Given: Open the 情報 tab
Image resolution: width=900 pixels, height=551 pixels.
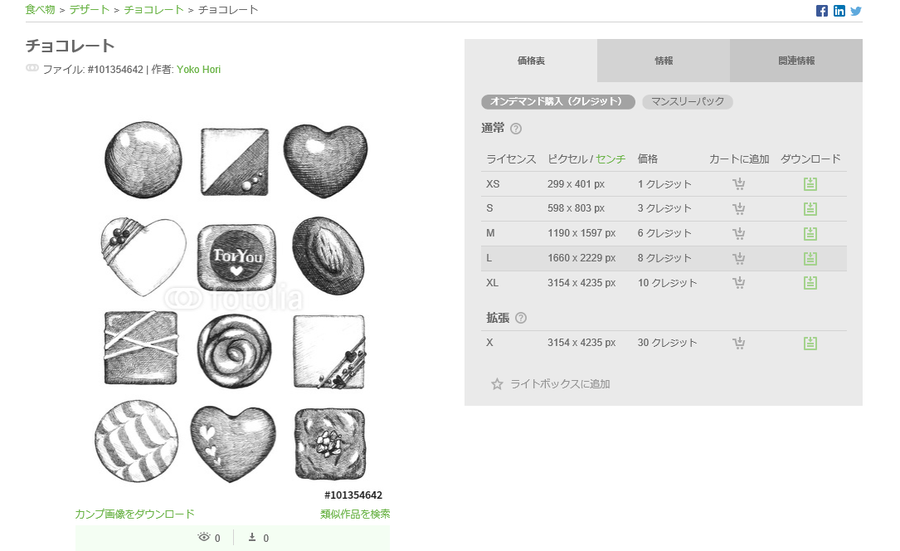Looking at the screenshot, I should tap(664, 60).
